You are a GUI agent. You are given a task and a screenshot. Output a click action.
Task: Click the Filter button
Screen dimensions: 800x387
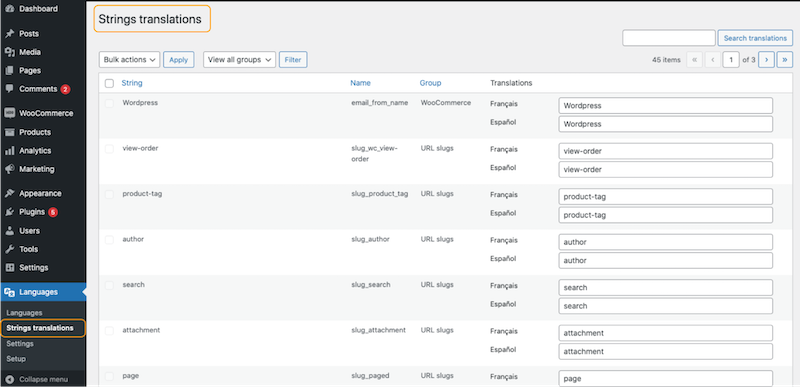click(x=293, y=60)
